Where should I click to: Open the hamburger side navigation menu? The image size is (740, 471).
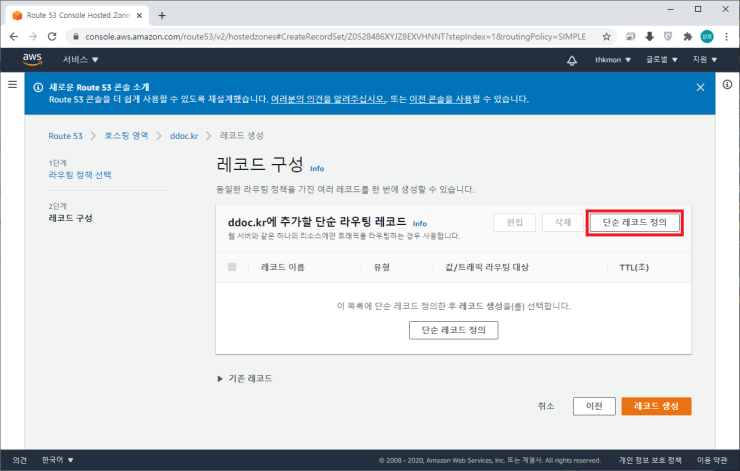point(12,86)
